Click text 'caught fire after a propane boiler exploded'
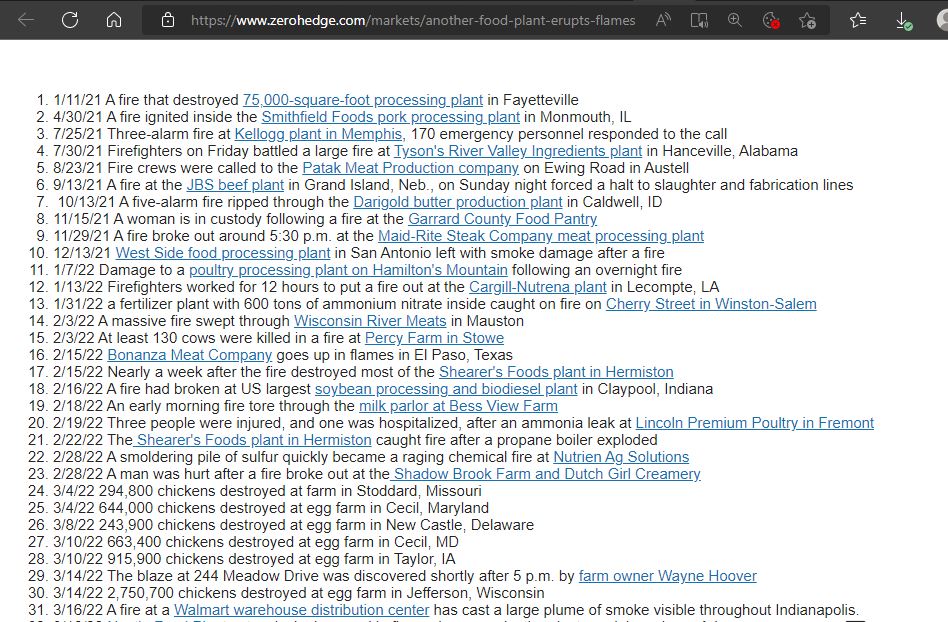The height and width of the screenshot is (622, 948). coord(516,439)
